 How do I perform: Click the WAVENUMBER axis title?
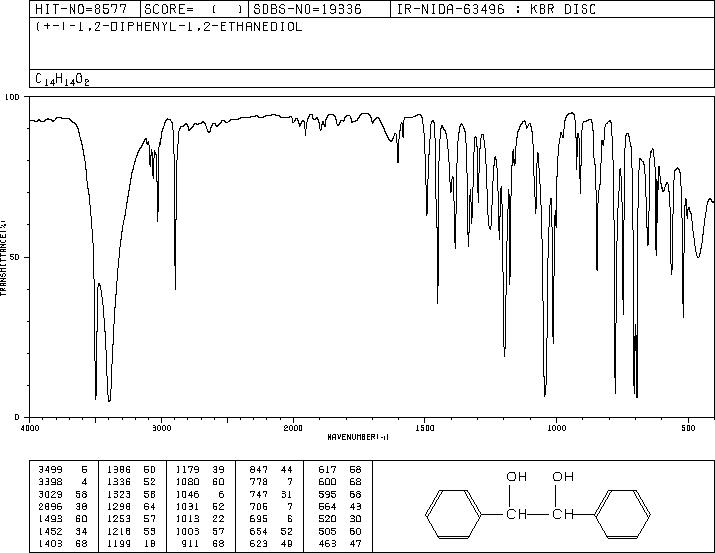(358, 437)
